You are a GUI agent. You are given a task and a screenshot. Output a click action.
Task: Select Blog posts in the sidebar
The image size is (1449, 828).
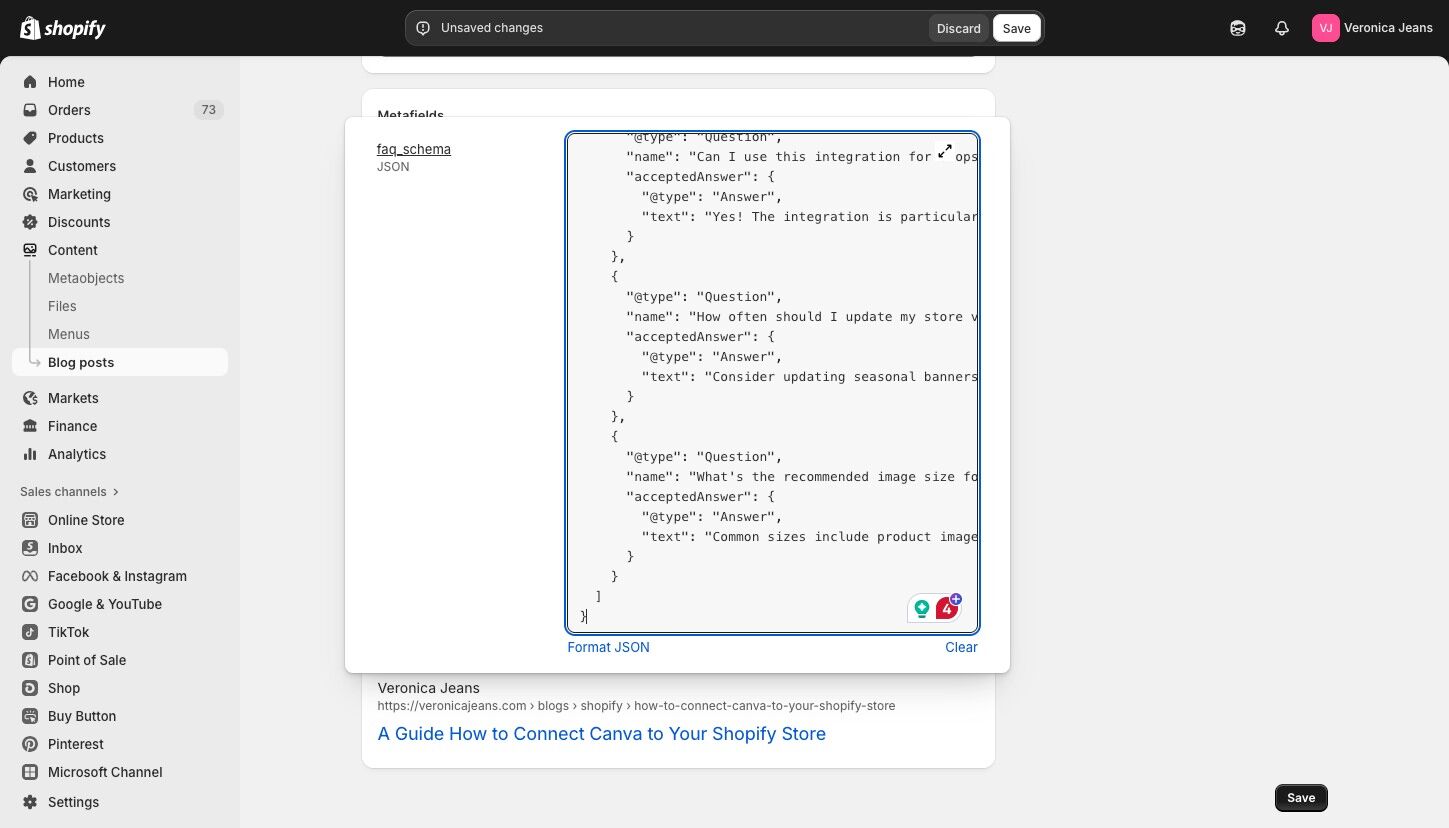pyautogui.click(x=120, y=362)
